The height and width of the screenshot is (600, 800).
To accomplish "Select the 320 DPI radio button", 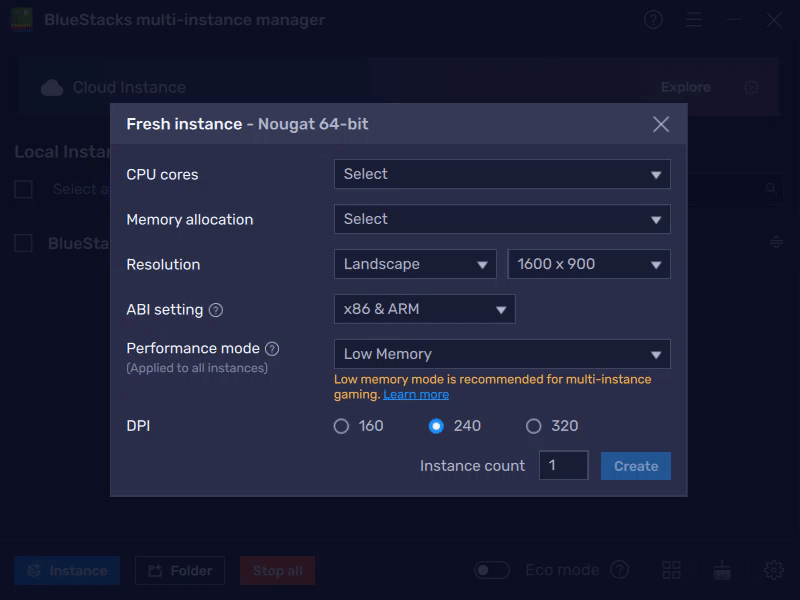I will point(533,425).
